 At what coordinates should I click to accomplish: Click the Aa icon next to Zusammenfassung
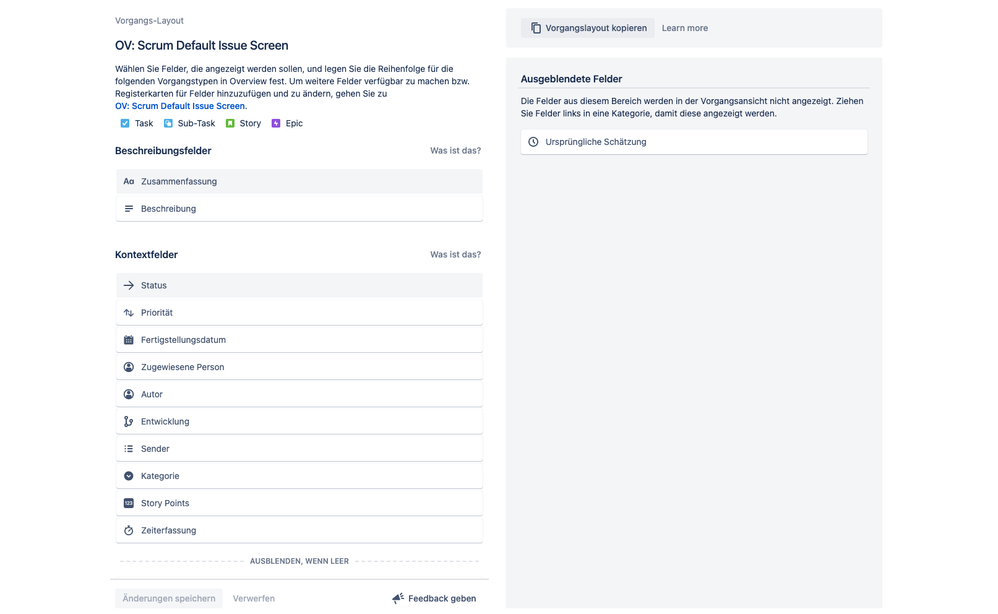129,181
